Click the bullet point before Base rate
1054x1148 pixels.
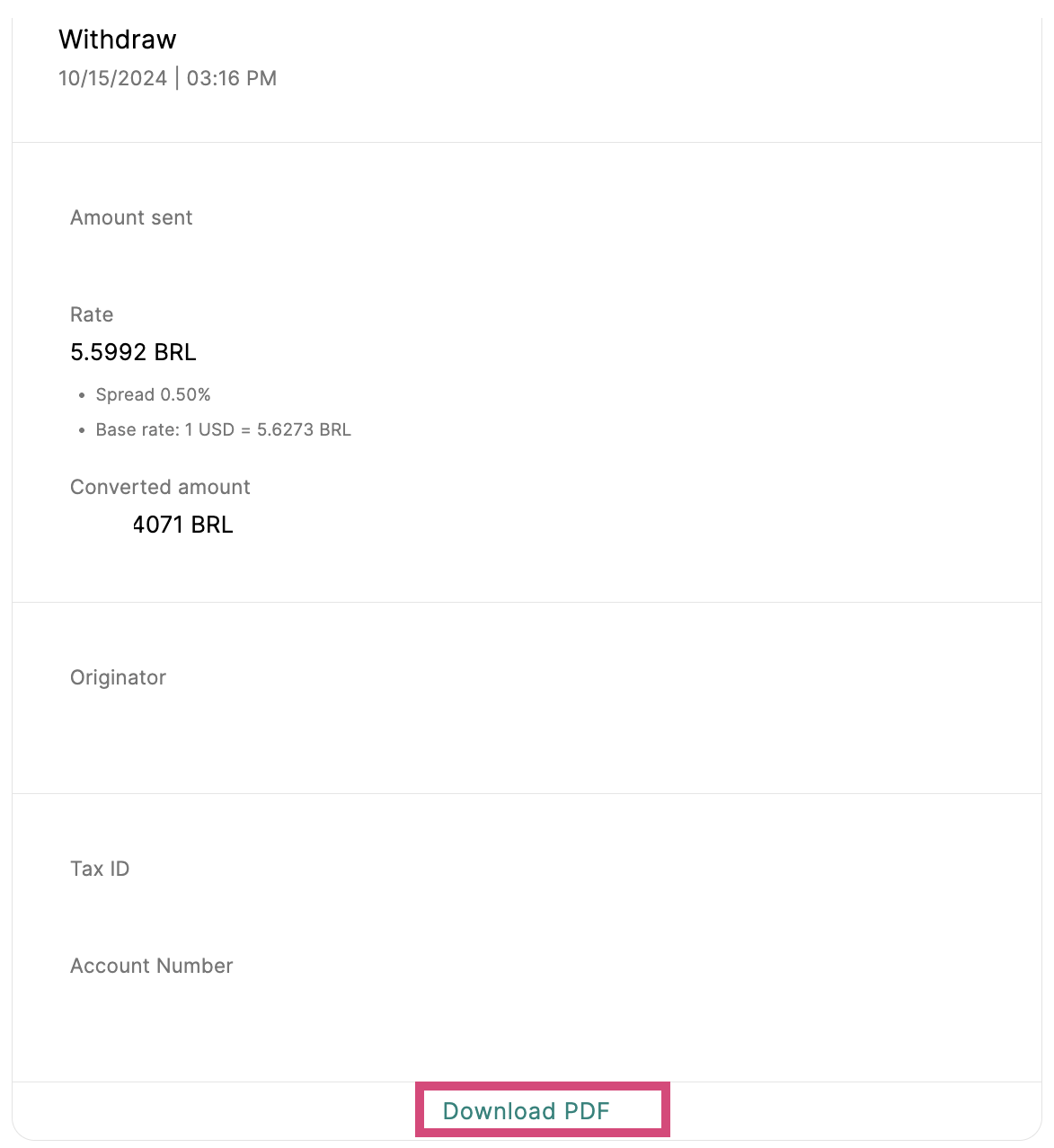82,430
